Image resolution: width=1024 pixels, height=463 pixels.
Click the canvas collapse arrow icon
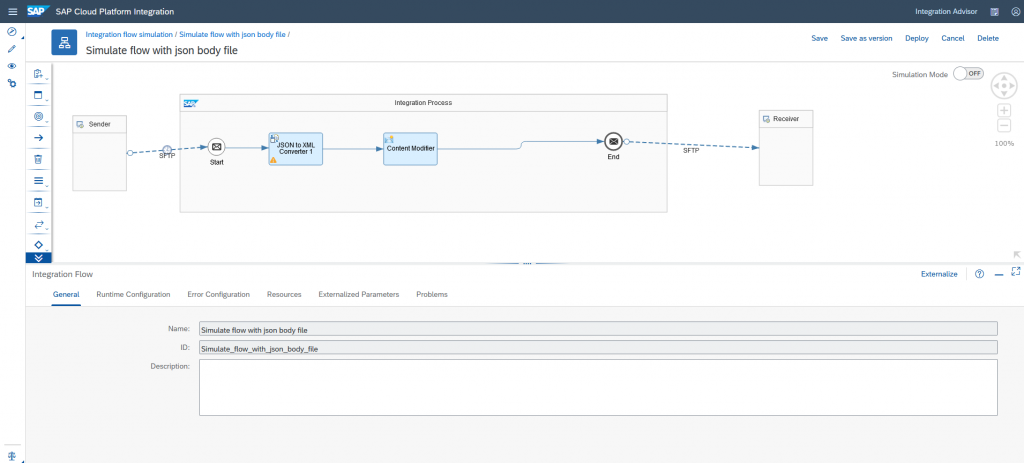[x=1016, y=255]
